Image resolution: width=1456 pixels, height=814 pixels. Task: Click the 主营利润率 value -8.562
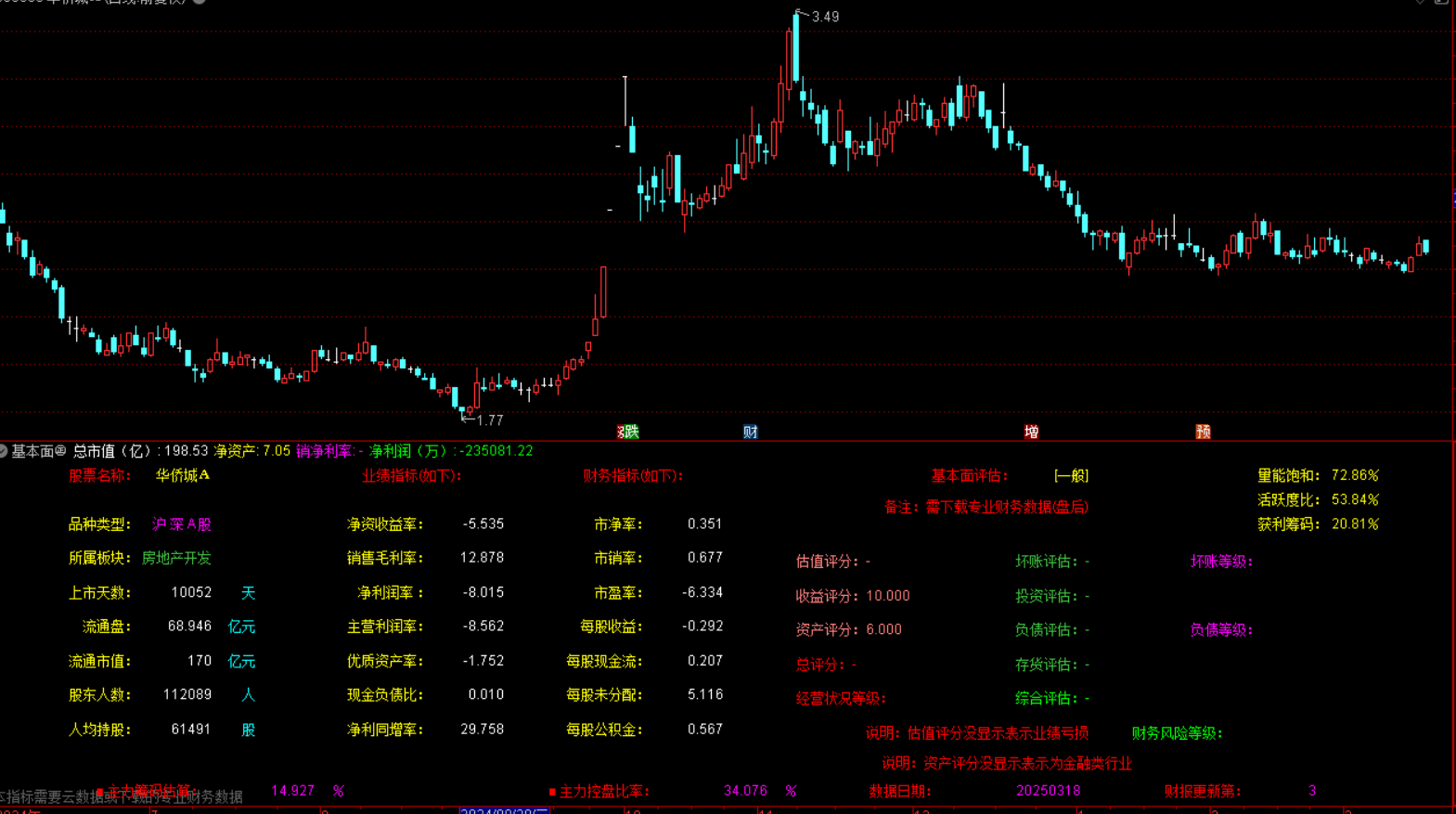click(x=483, y=627)
